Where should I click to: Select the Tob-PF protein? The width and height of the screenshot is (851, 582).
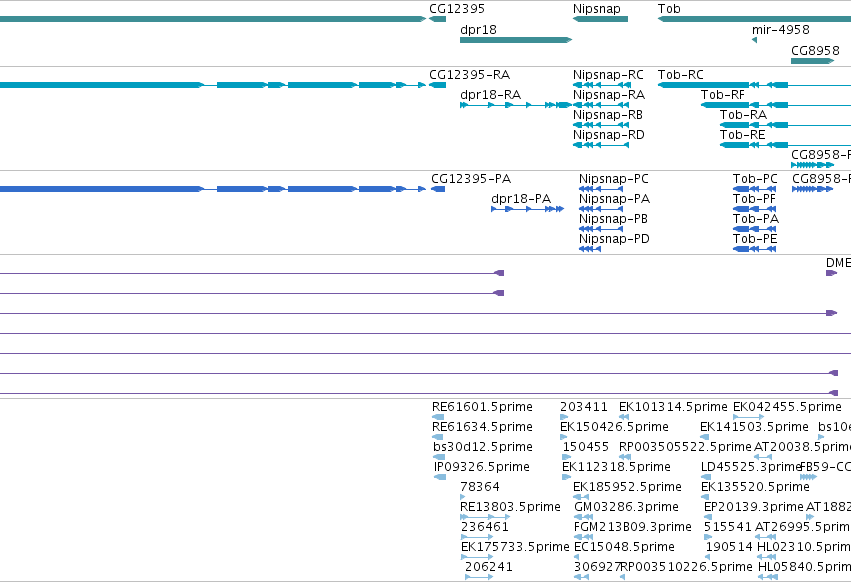tap(754, 209)
